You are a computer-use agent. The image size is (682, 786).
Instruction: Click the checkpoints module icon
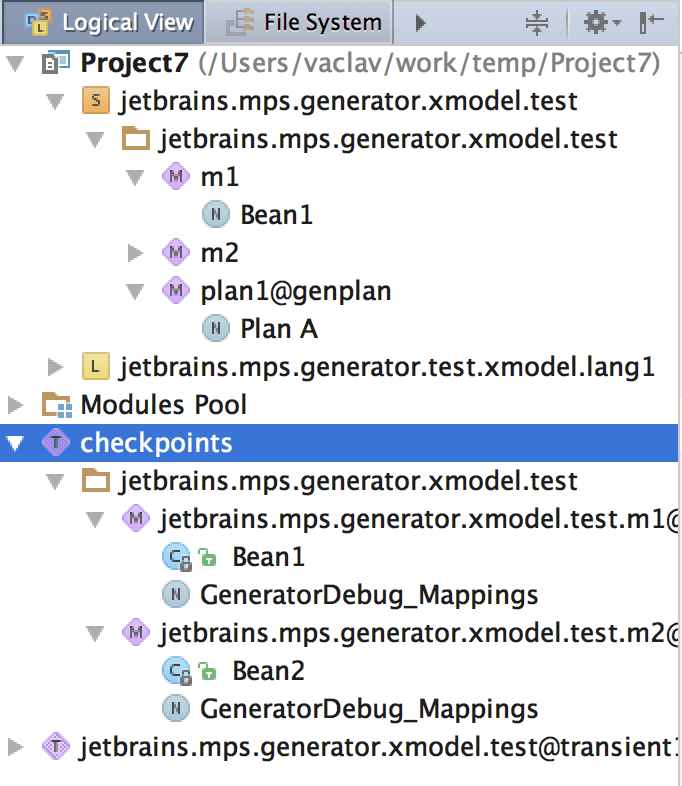56,443
